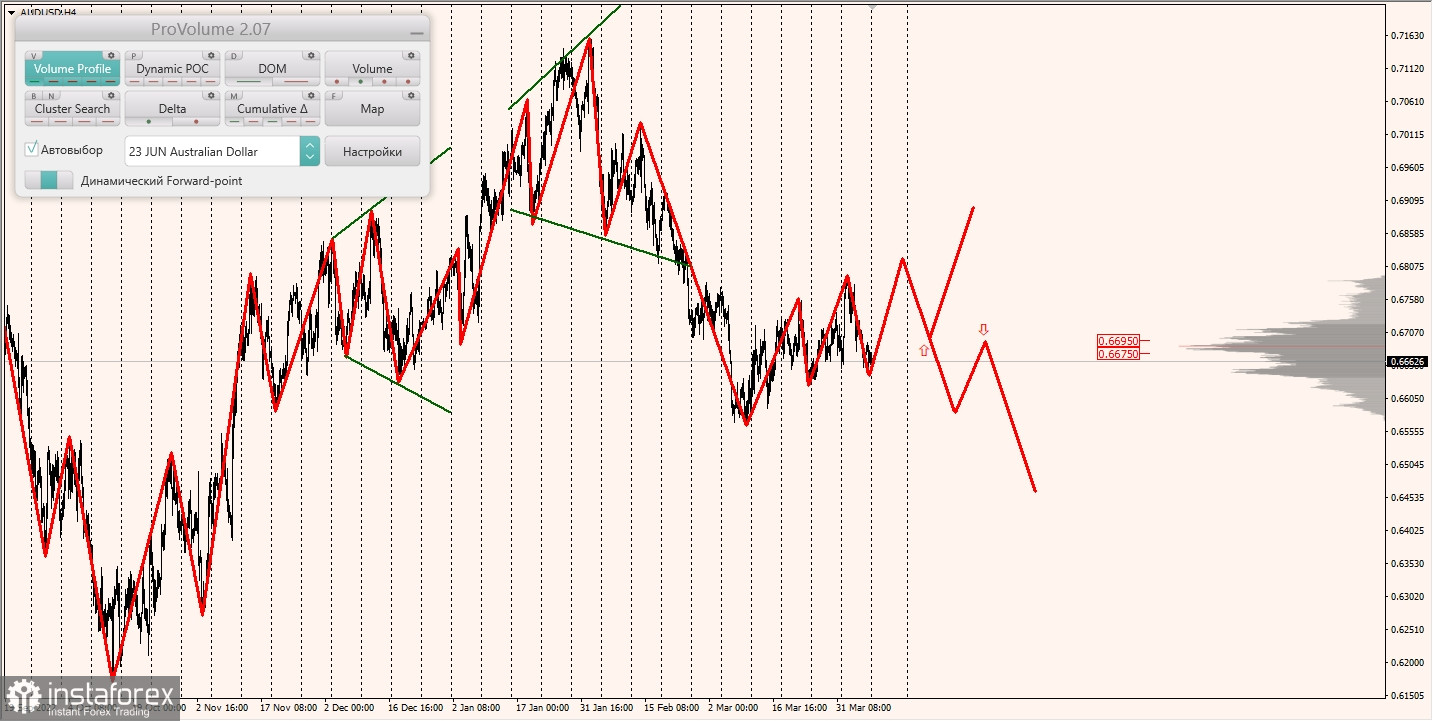This screenshot has width=1433, height=721.
Task: Open Delta gear settings
Action: 211,96
